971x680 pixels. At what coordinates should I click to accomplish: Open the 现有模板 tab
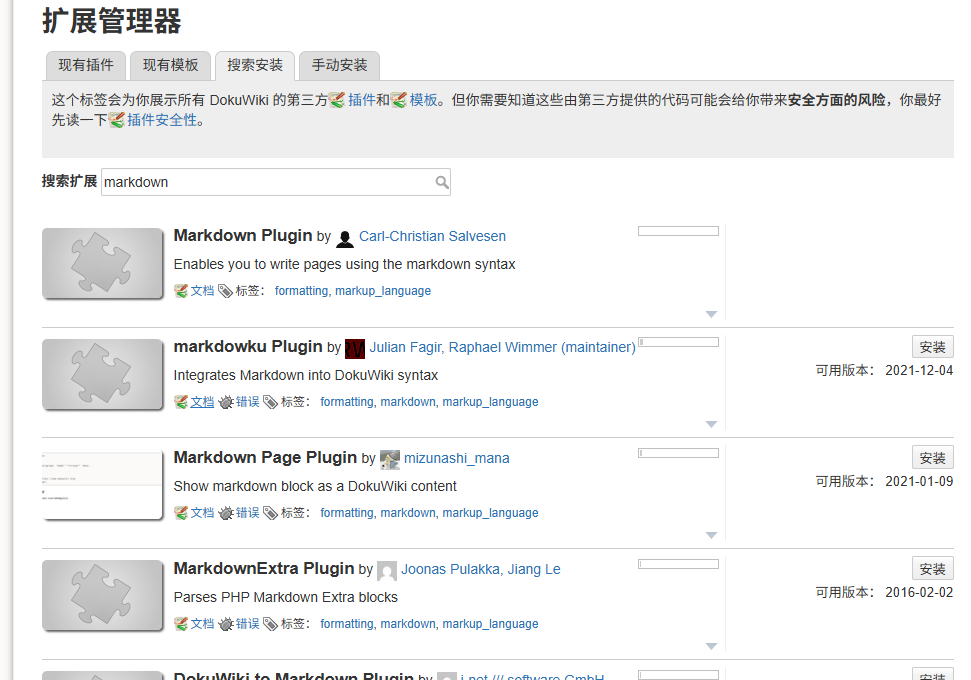pyautogui.click(x=170, y=66)
